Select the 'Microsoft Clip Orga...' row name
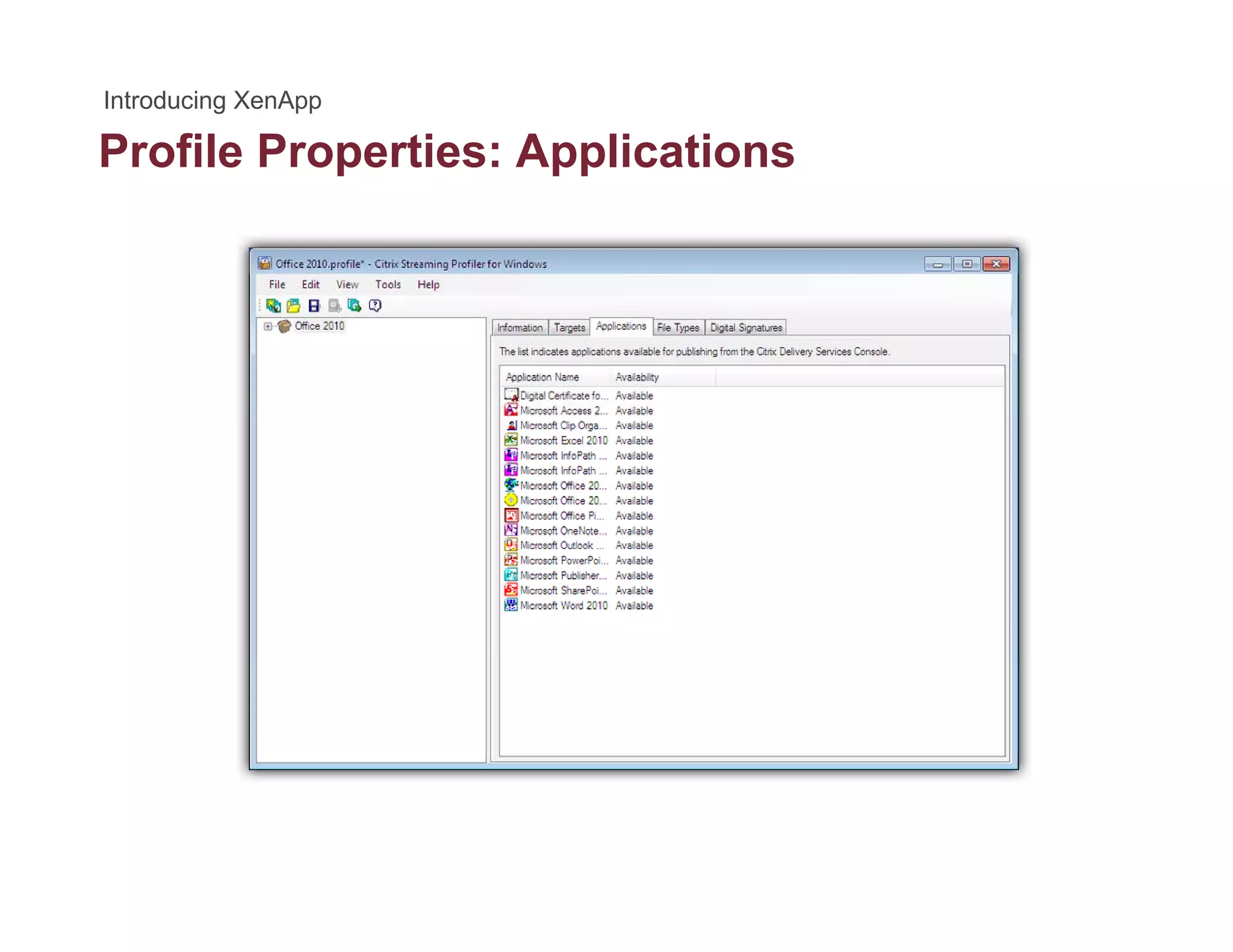The height and width of the screenshot is (952, 1233). point(564,425)
